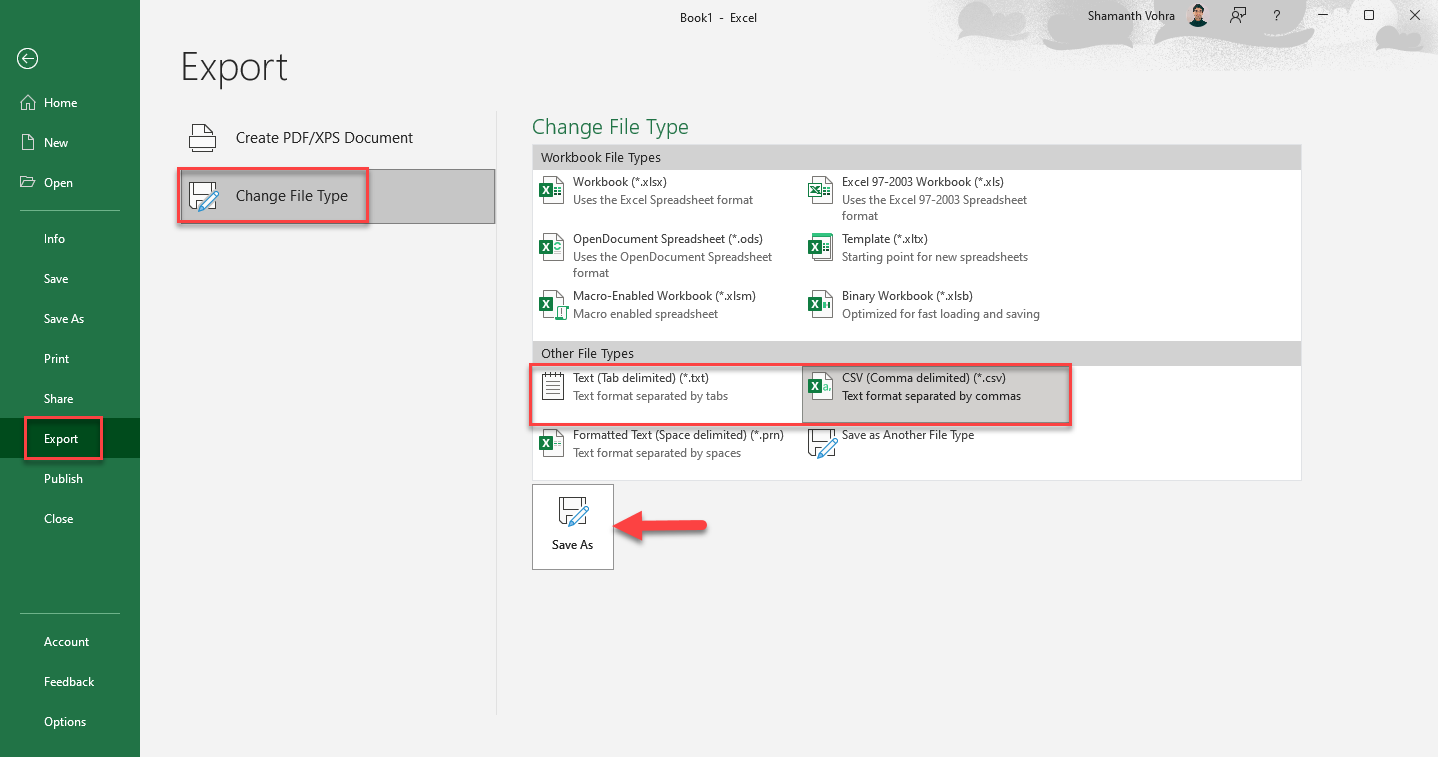Click 'Workbook (*.xlsx)' text
The height and width of the screenshot is (757, 1438).
(x=620, y=182)
